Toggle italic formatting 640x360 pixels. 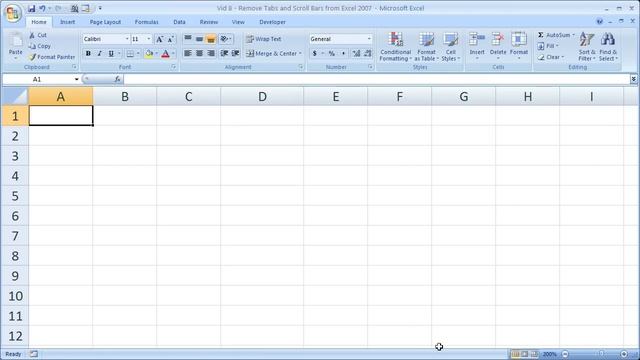tap(99, 53)
